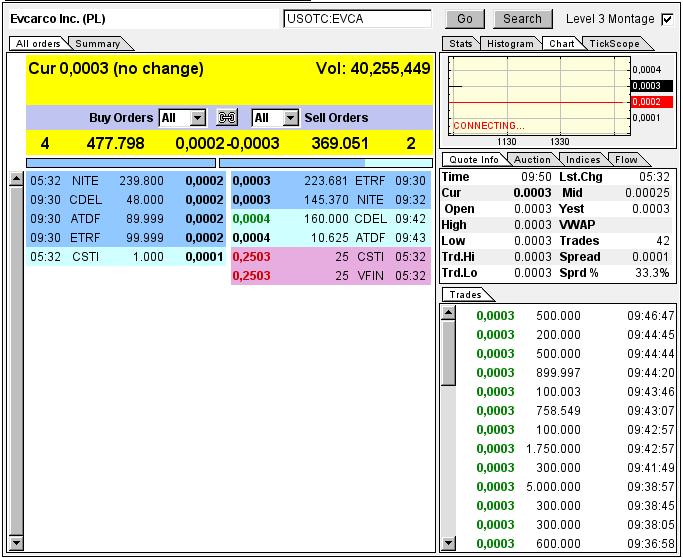Screen dimensions: 683x558
Task: Select the NITE sell order 145.370
Action: (331, 200)
